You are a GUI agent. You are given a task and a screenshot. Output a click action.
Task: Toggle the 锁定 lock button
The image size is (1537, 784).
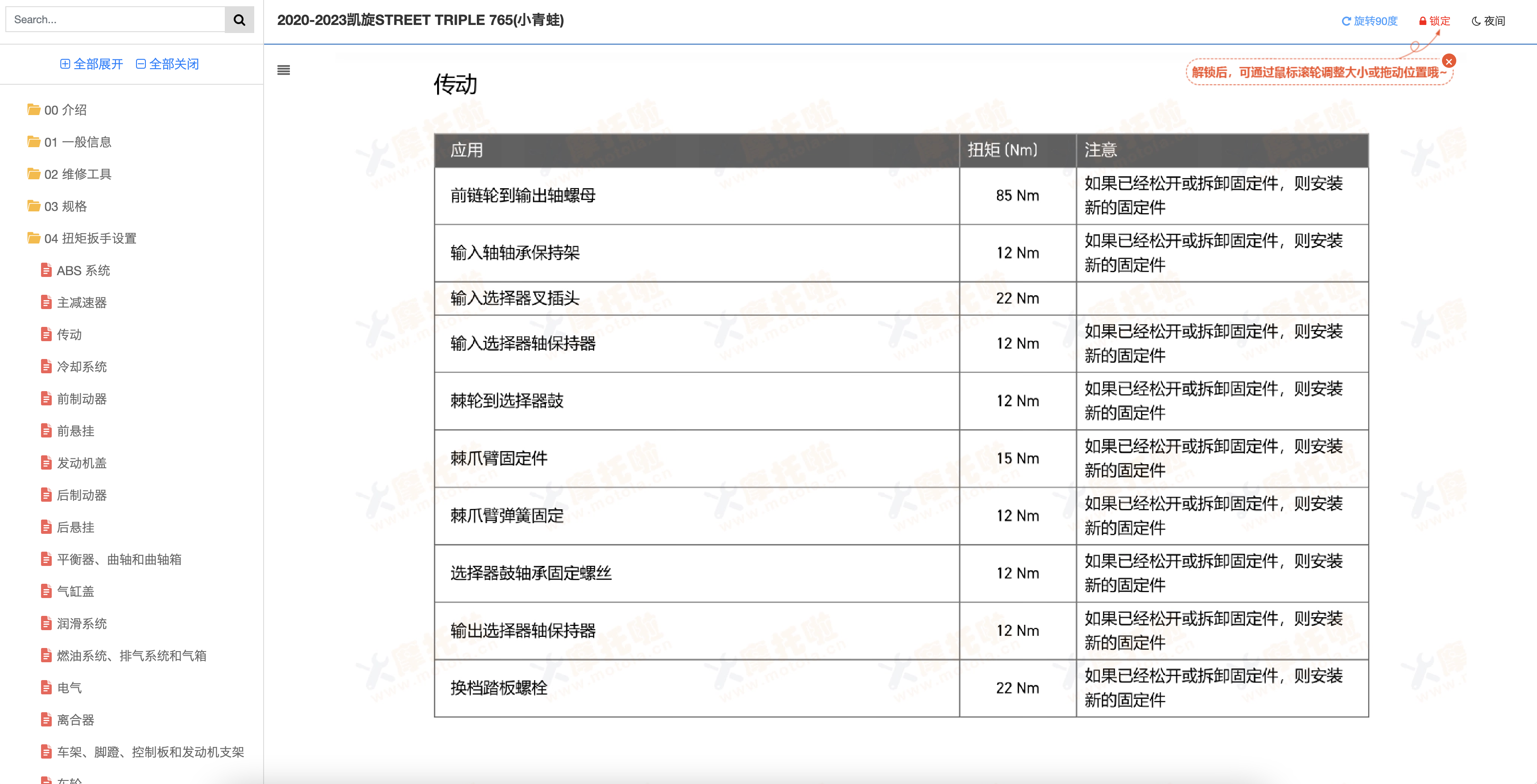pyautogui.click(x=1434, y=21)
